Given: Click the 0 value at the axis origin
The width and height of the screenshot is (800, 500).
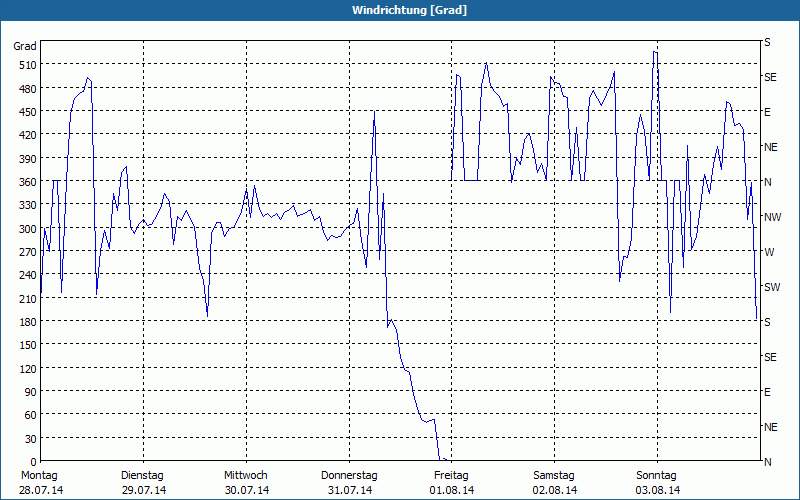Looking at the screenshot, I should pyautogui.click(x=34, y=462).
